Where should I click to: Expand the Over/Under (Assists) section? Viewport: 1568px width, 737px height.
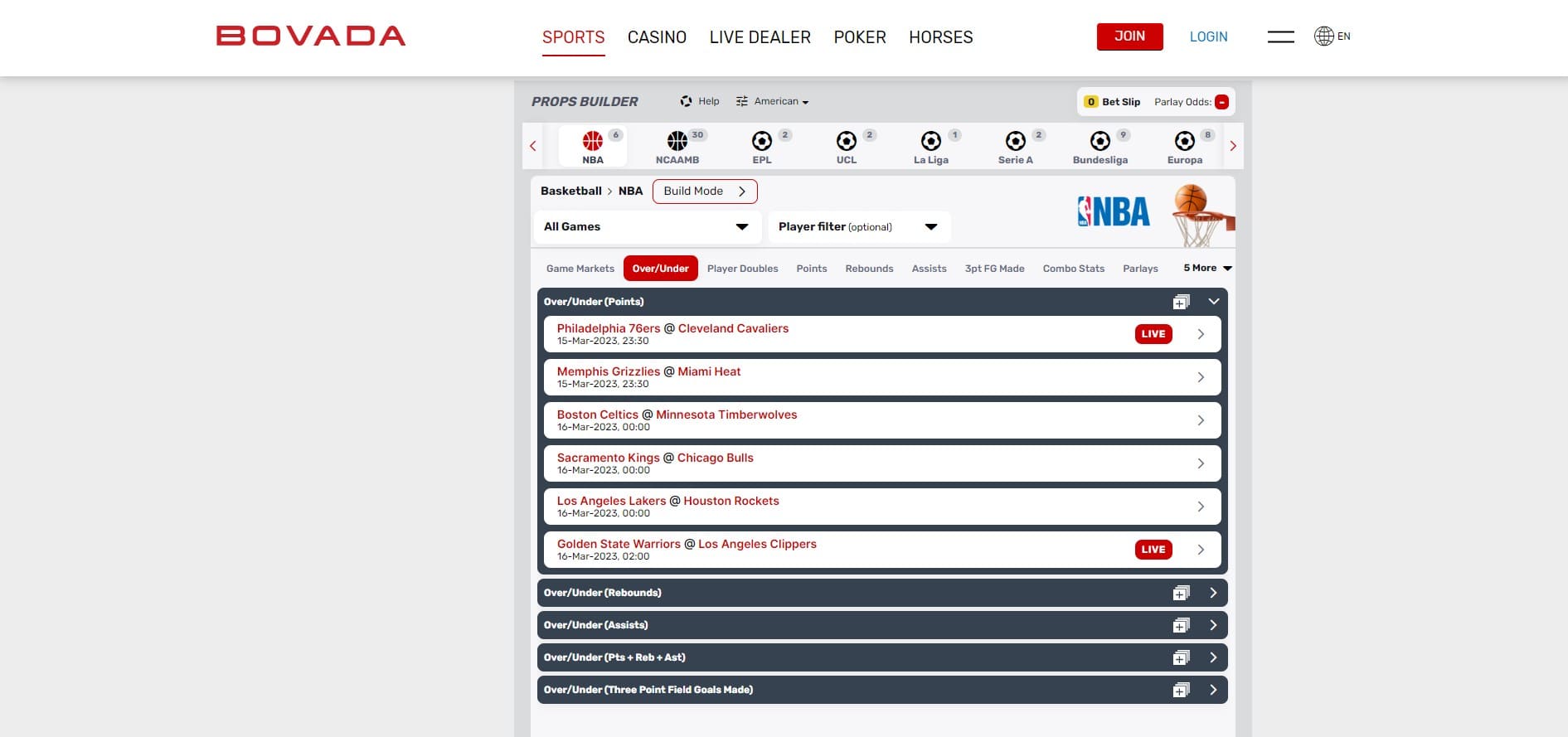[1213, 625]
